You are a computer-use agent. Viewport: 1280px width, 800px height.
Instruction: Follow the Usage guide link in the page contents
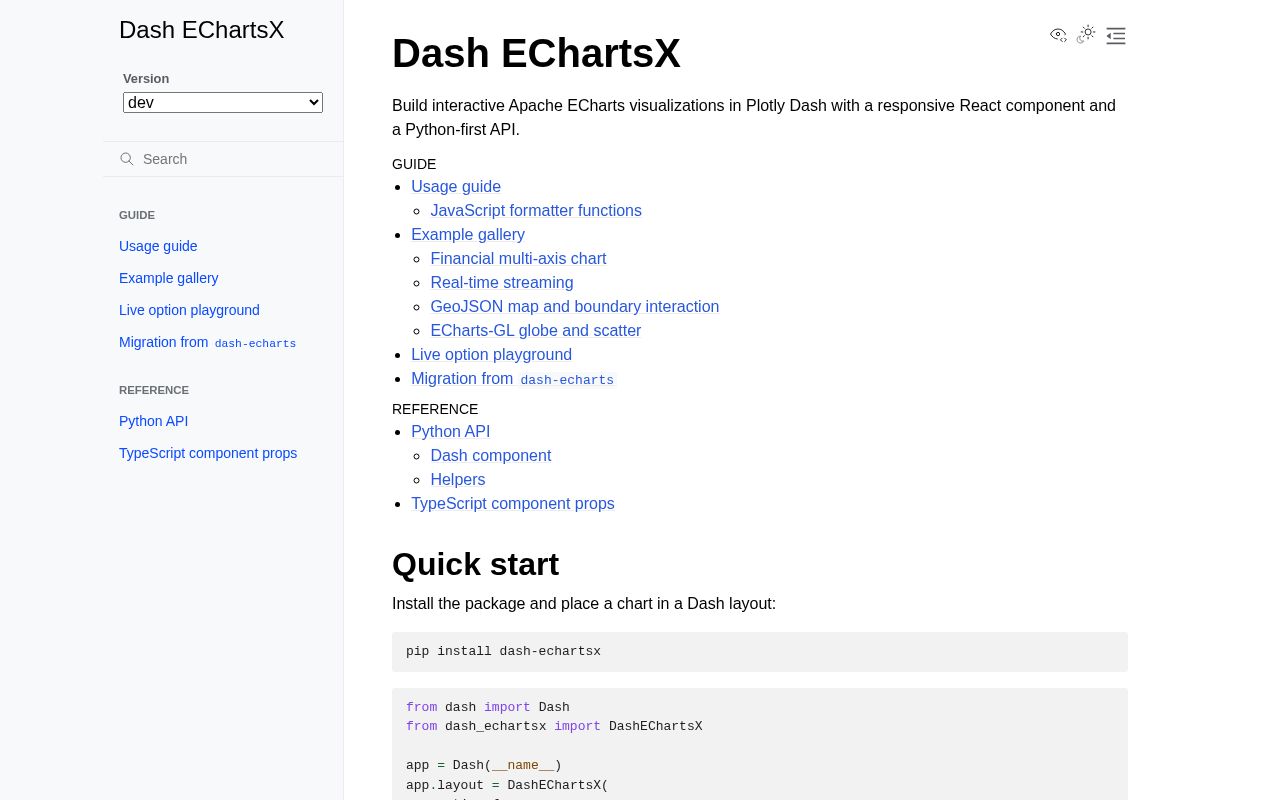(x=456, y=187)
